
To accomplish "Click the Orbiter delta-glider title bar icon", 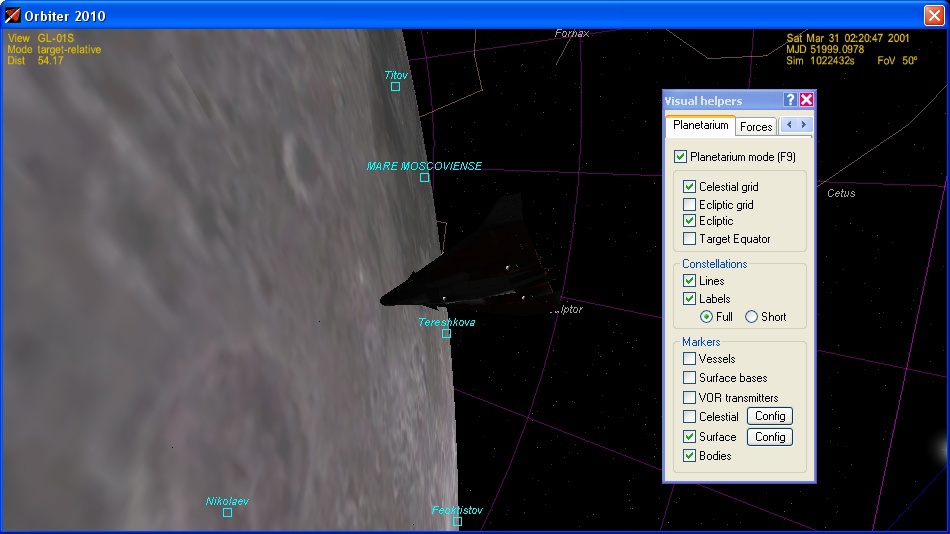I will click(12, 15).
